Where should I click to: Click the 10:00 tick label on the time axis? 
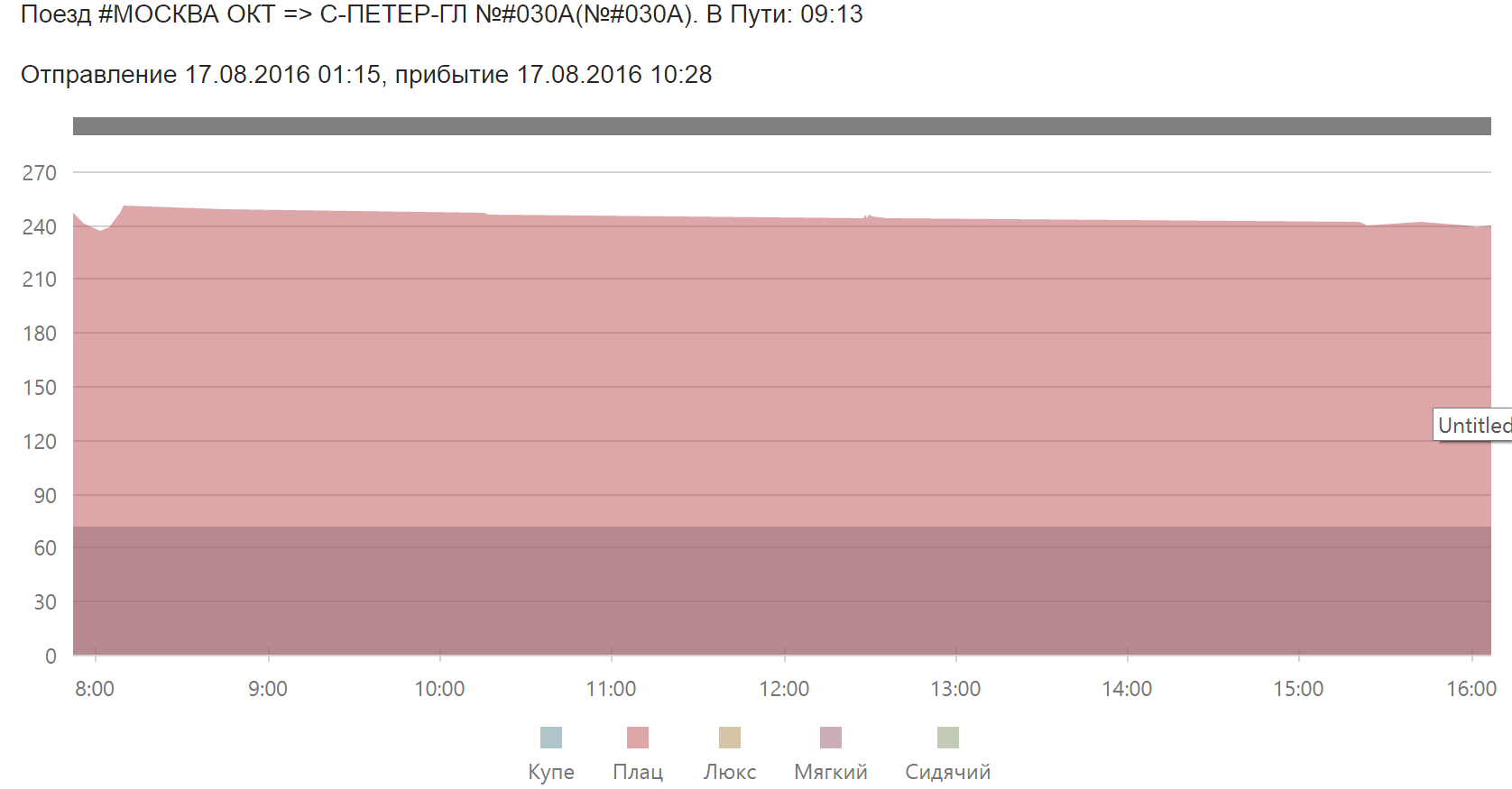439,689
